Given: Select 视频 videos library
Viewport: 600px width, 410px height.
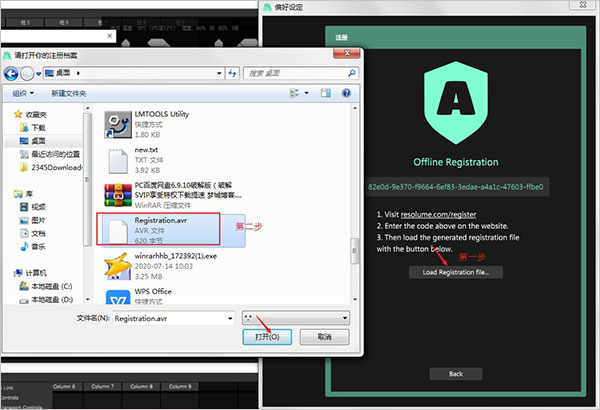Looking at the screenshot, I should pyautogui.click(x=33, y=207).
